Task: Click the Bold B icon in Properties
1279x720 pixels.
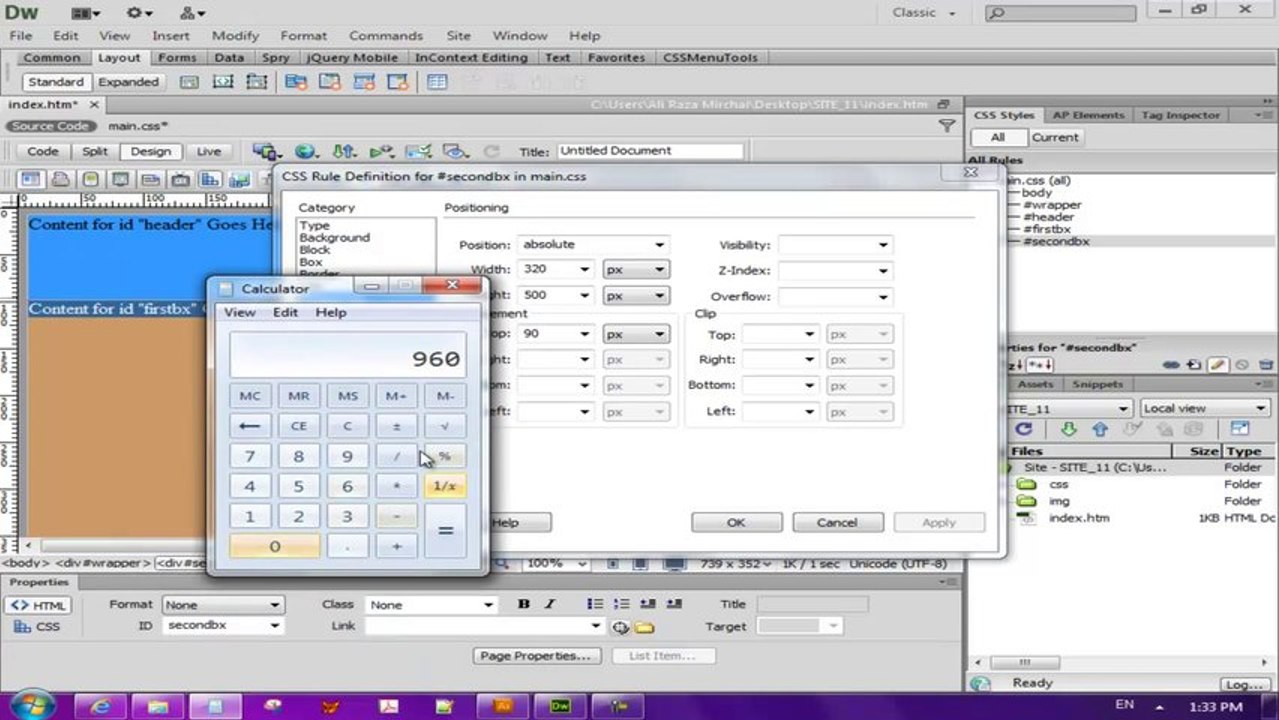Action: 523,604
